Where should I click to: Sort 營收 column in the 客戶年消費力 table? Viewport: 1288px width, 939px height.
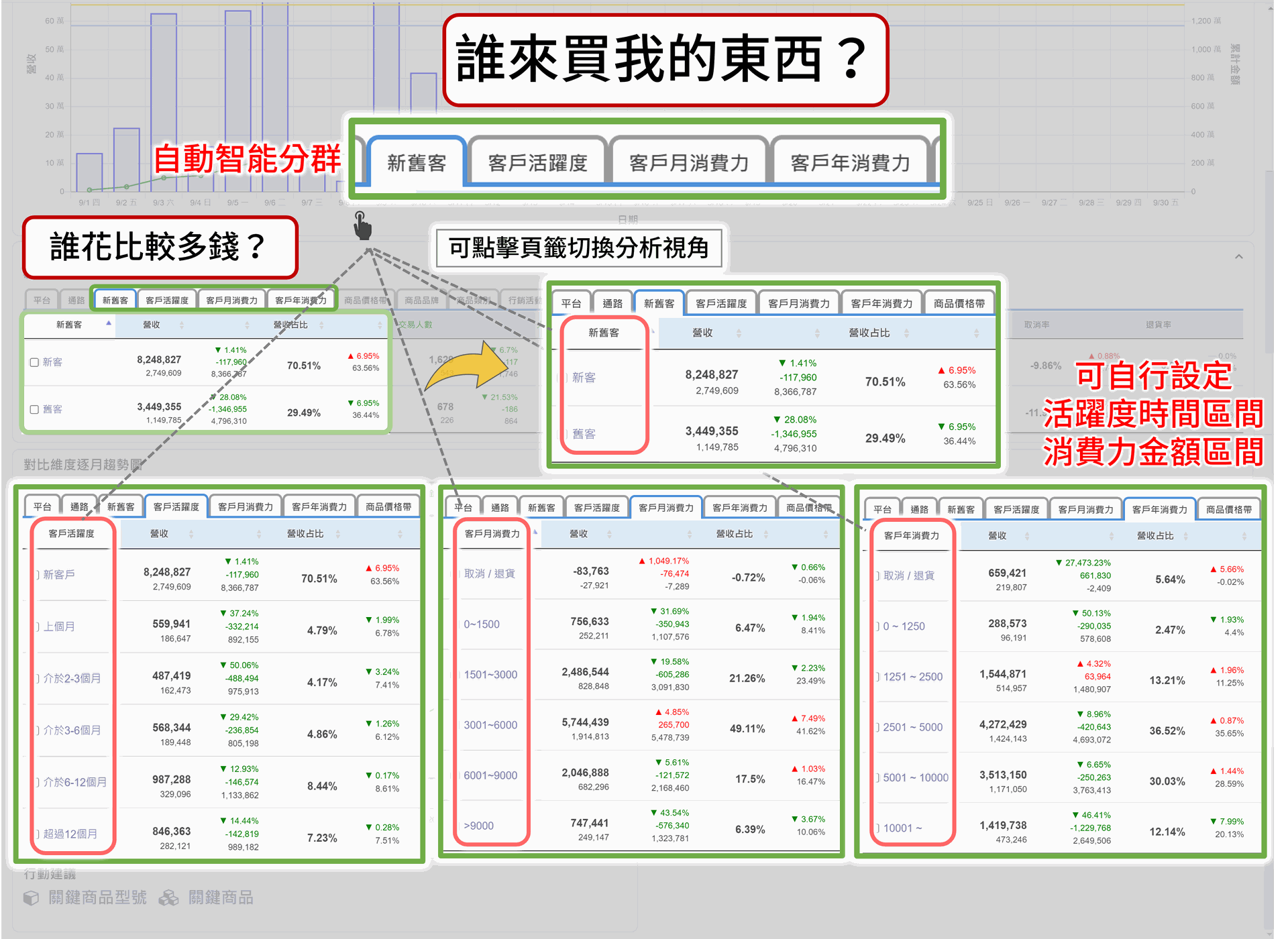pos(1026,536)
